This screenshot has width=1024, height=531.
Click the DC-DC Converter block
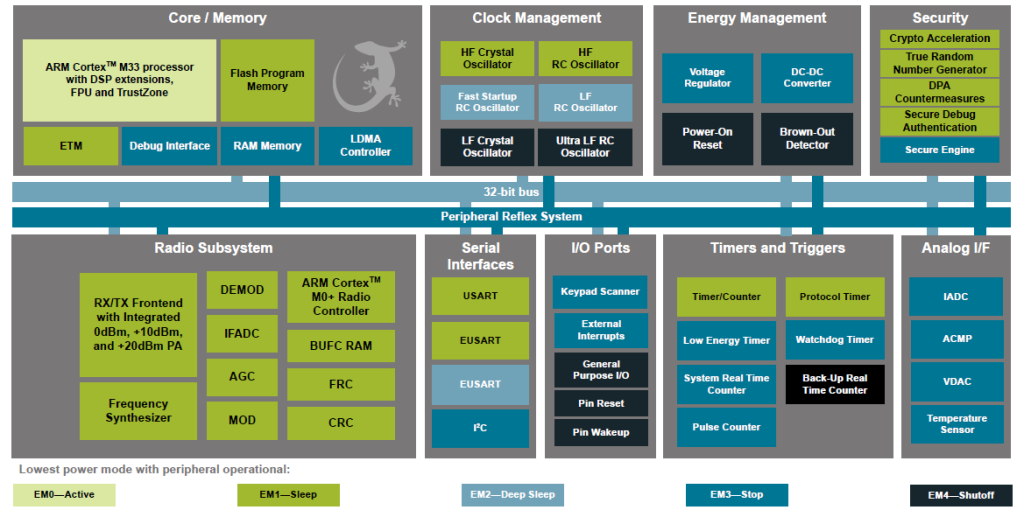tap(807, 77)
